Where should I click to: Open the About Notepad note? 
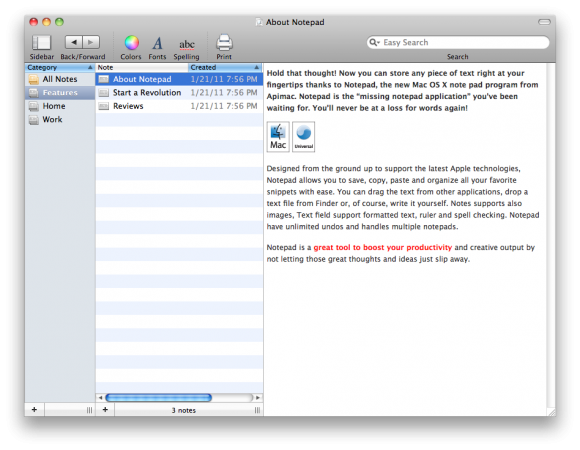pyautogui.click(x=179, y=79)
